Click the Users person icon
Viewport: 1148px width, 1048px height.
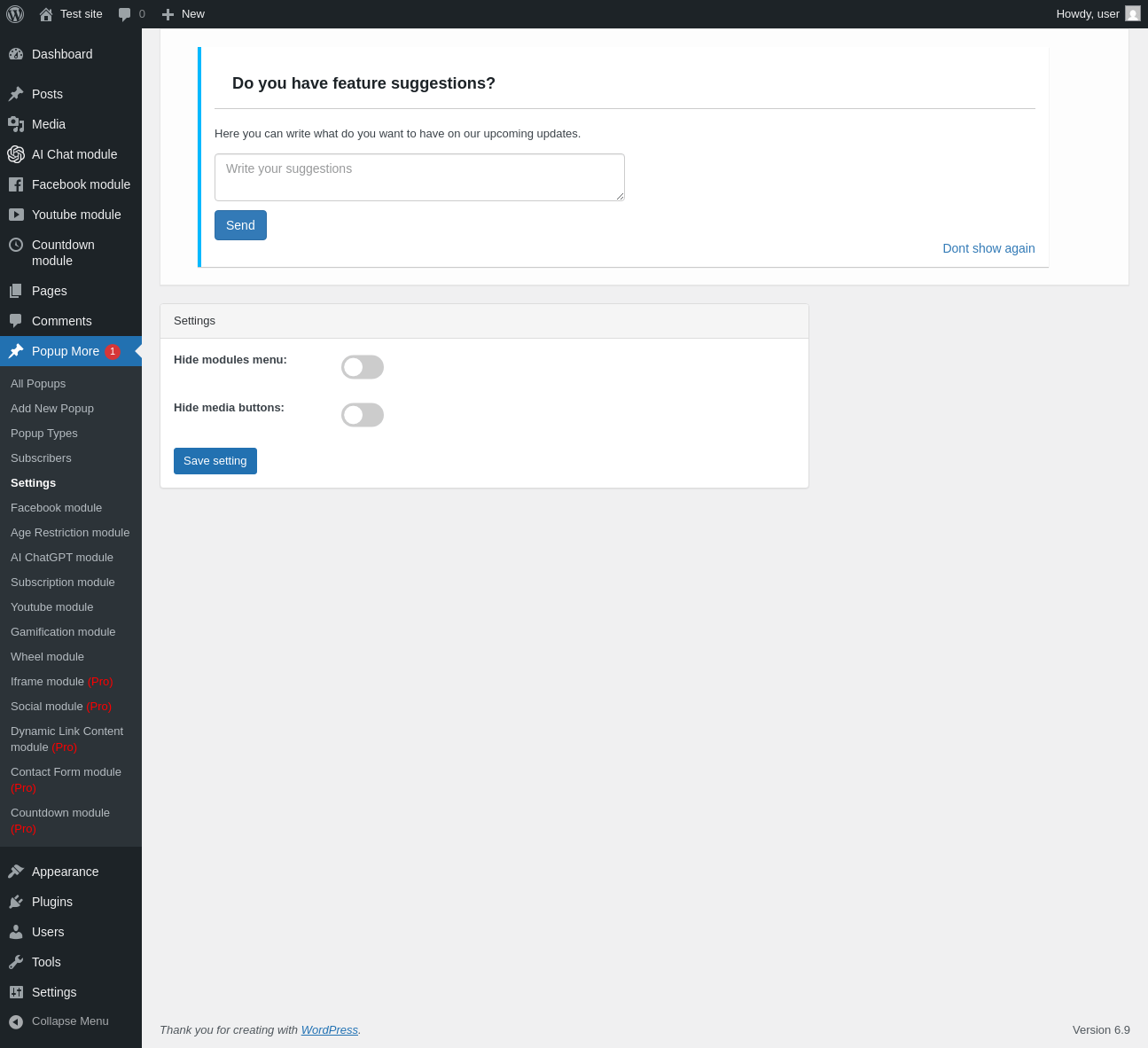coord(16,932)
